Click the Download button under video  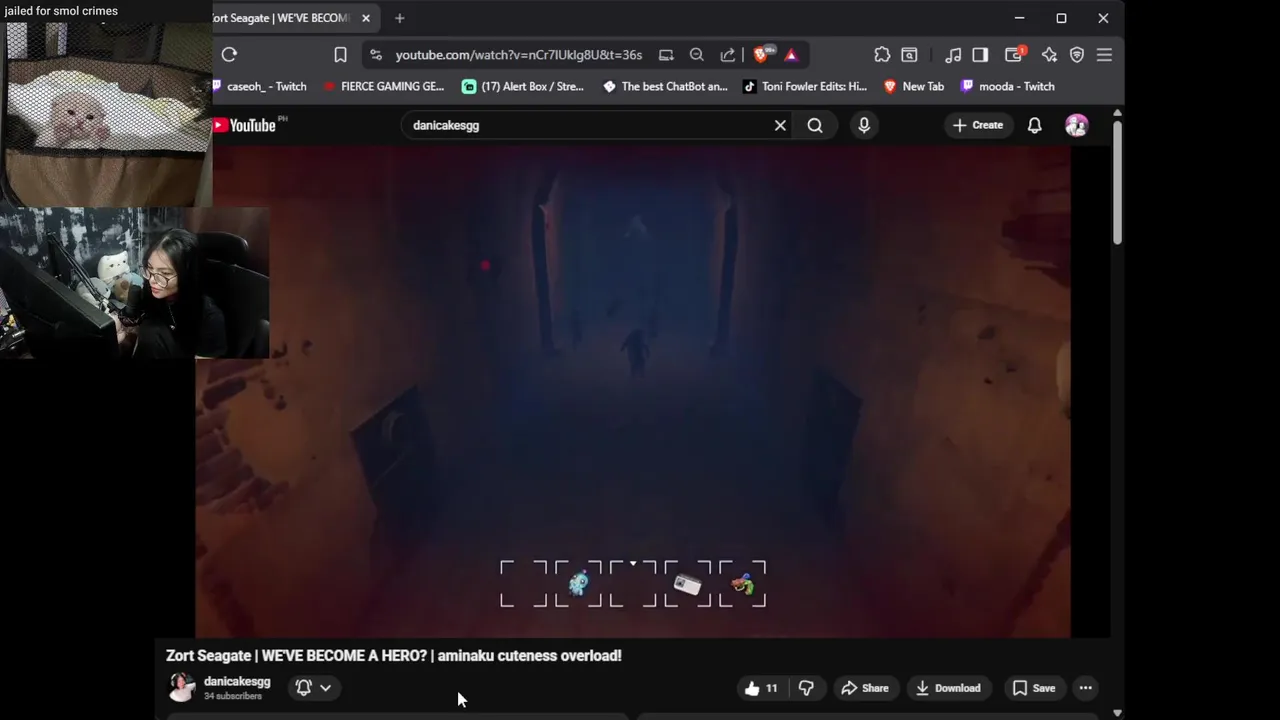948,688
